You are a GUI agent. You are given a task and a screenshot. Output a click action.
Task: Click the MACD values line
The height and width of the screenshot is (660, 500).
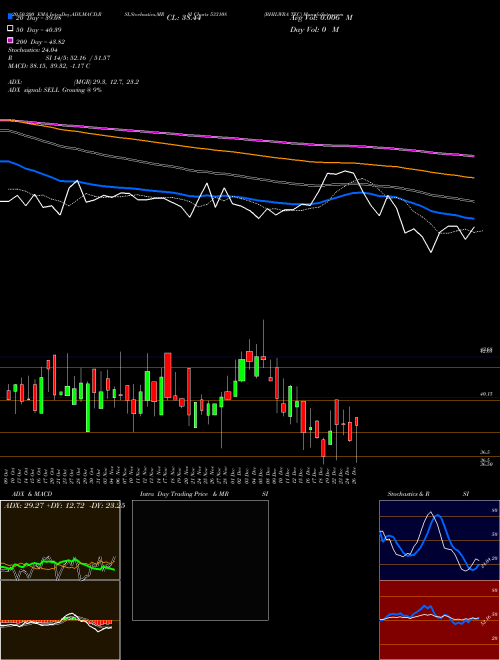click(49, 66)
